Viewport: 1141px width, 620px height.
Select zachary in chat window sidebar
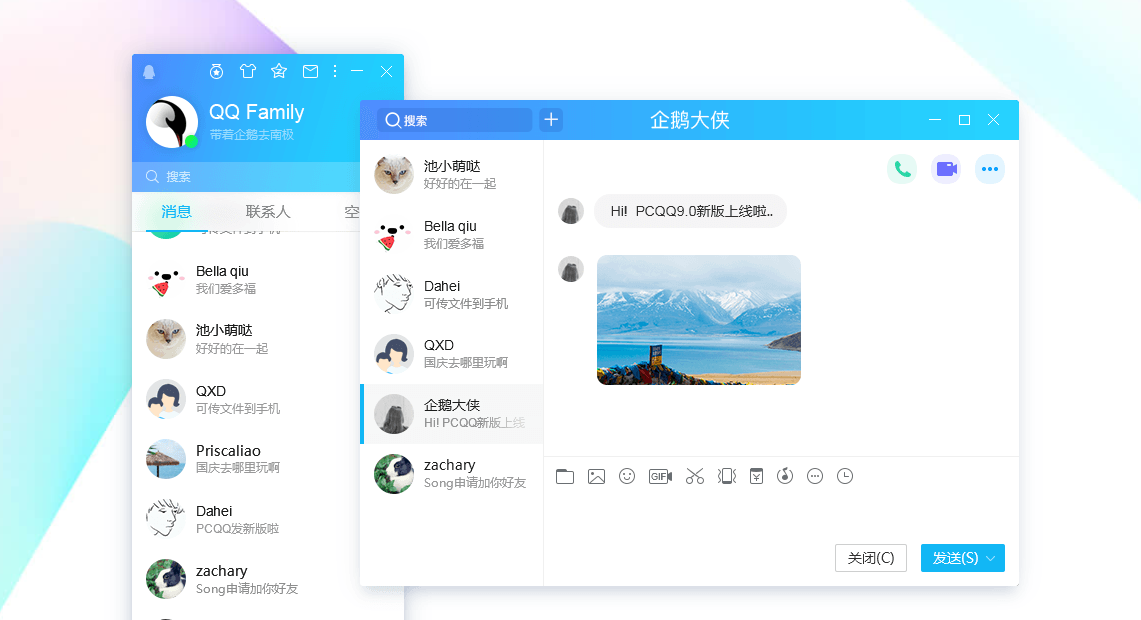(452, 473)
